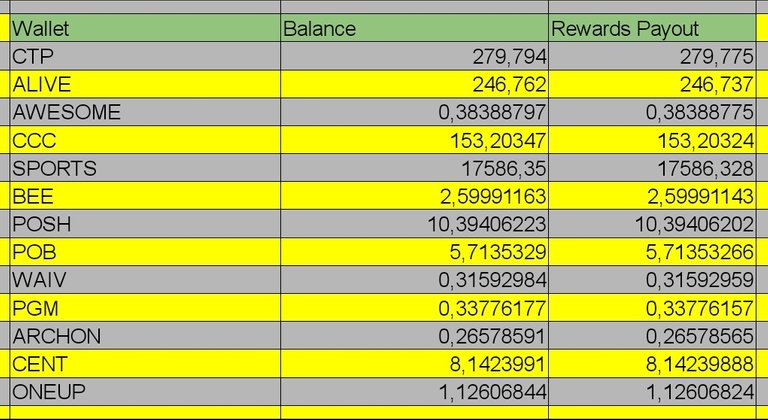The height and width of the screenshot is (420, 768).
Task: Select balance cell 1,12606844
Action: click(414, 392)
